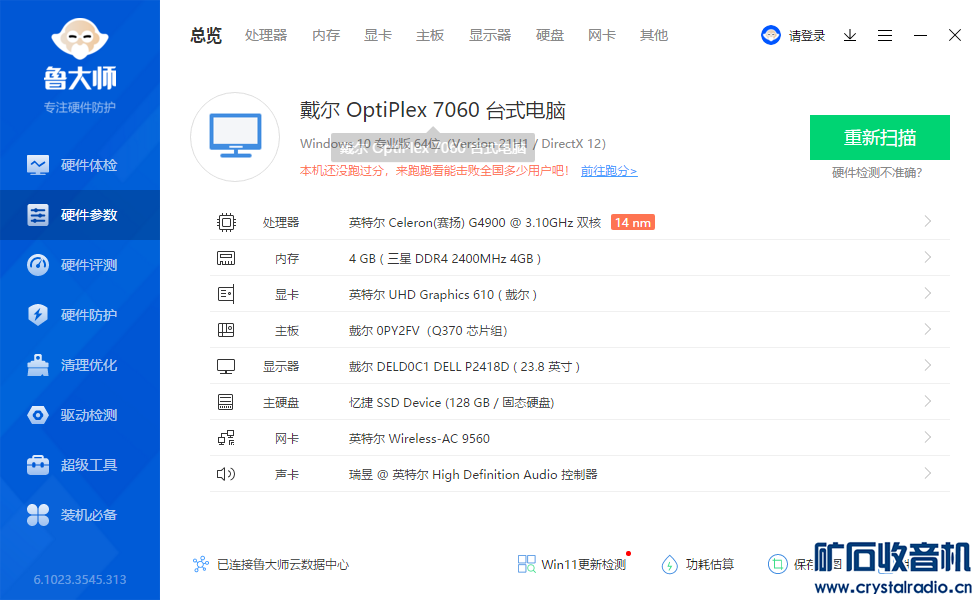
Task: Click version number 6.1023.3545.313
Action: click(80, 579)
